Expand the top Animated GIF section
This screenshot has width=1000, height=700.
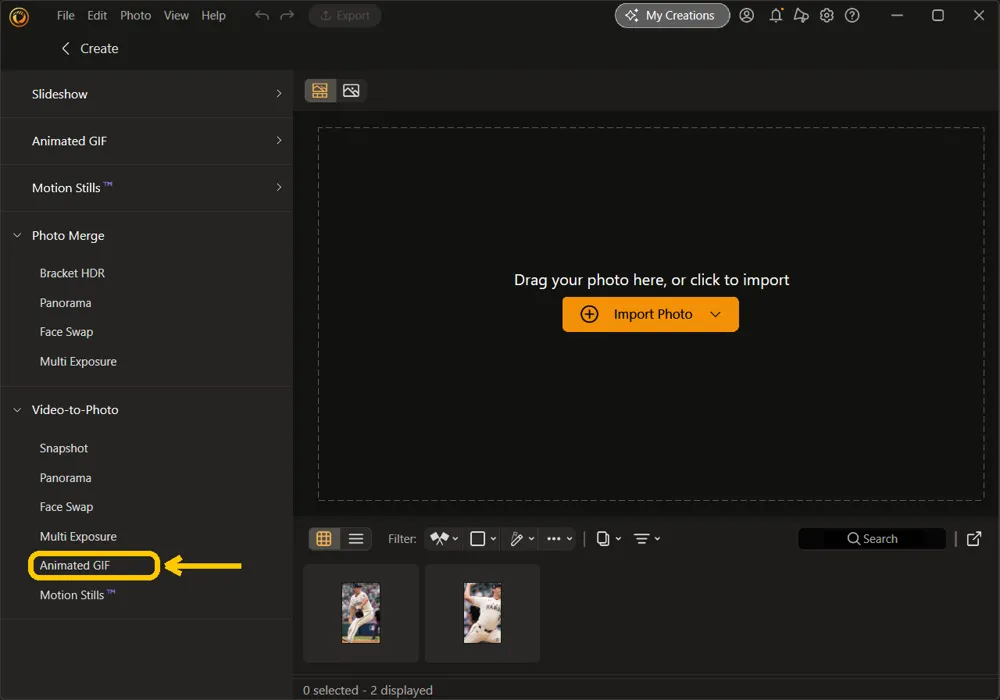click(147, 141)
